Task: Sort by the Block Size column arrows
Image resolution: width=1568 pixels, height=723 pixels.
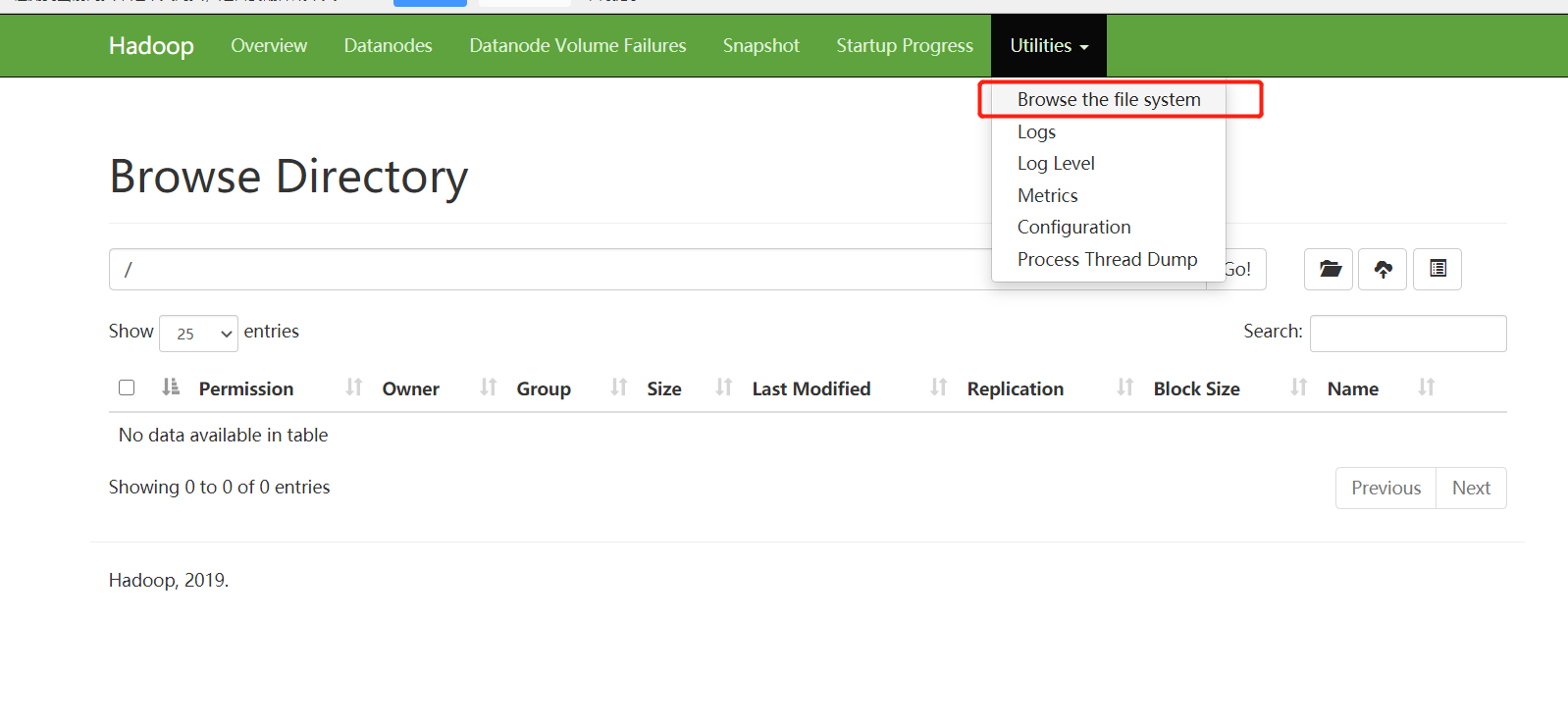Action: 1299,387
